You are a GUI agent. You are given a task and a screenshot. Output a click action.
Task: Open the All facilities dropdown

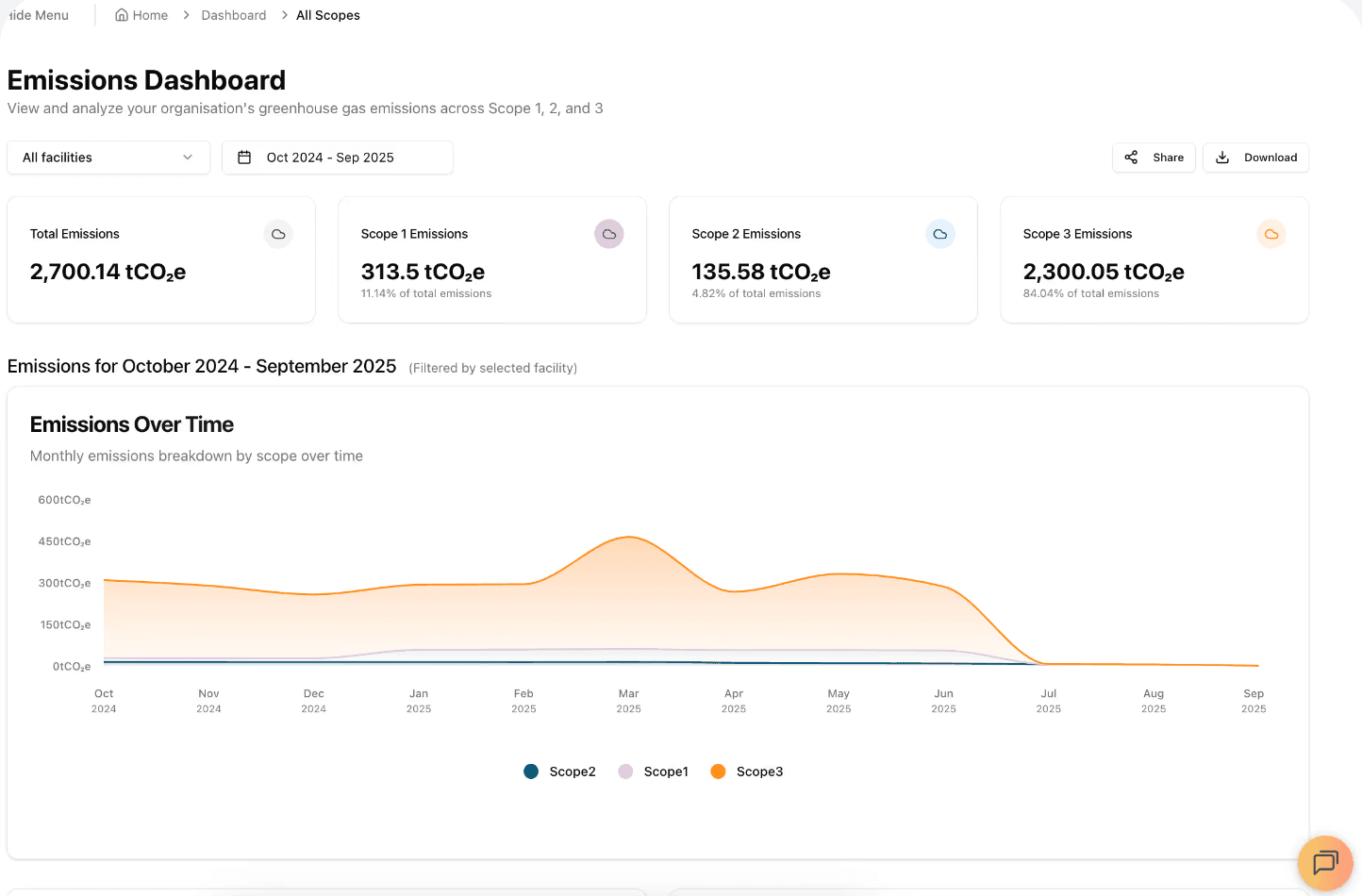click(108, 157)
